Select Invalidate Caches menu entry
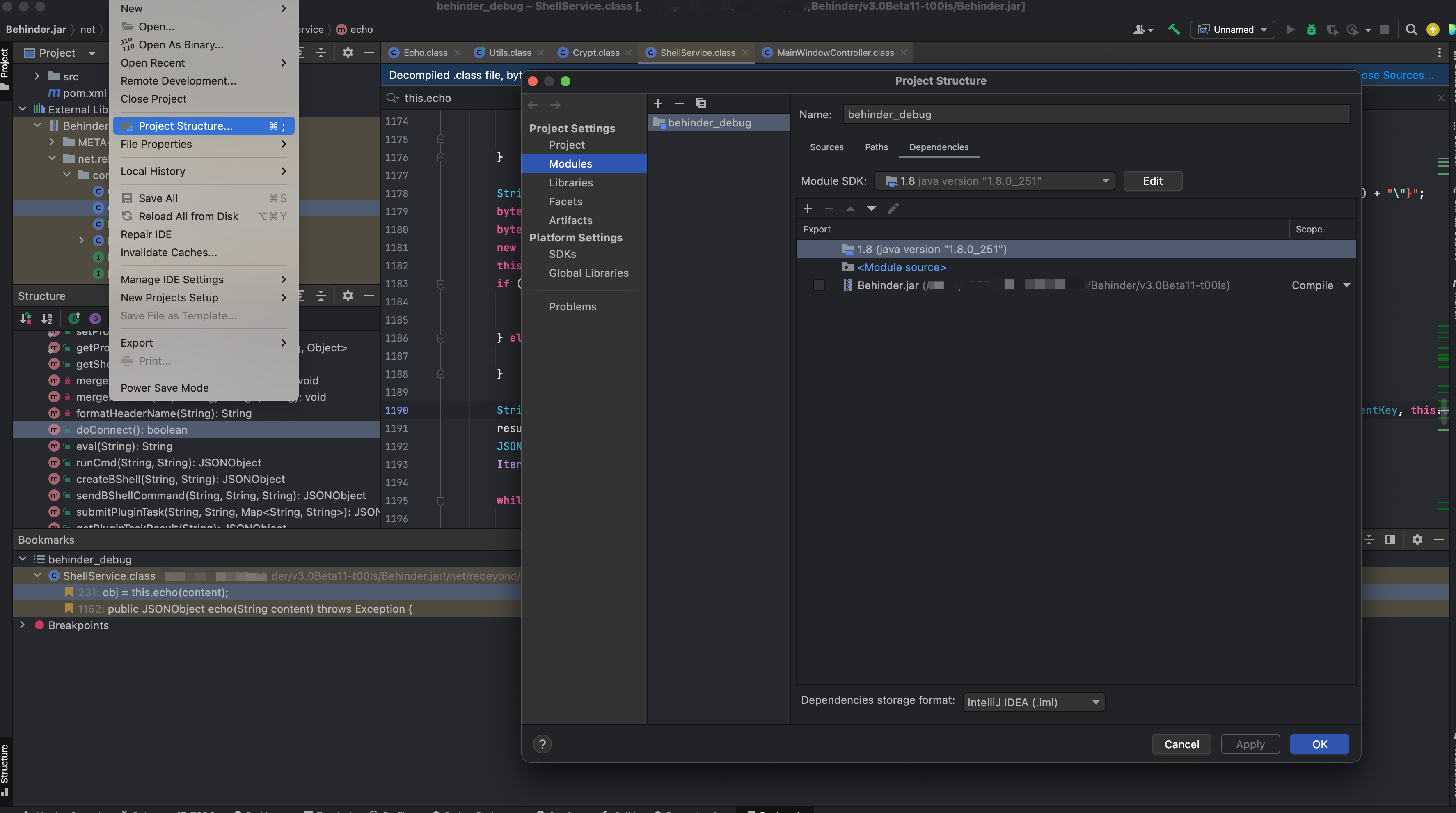The height and width of the screenshot is (813, 1456). coord(168,253)
